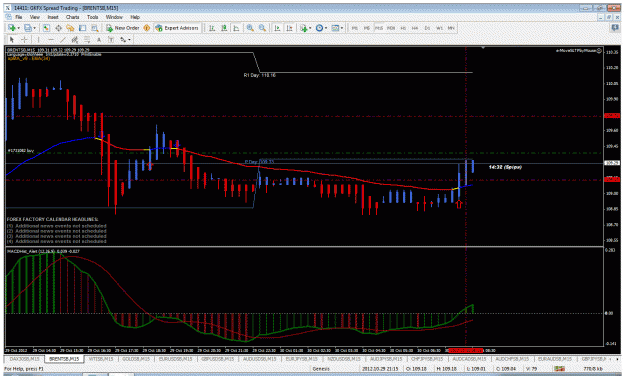Open the Periods clock icon

click(319, 28)
